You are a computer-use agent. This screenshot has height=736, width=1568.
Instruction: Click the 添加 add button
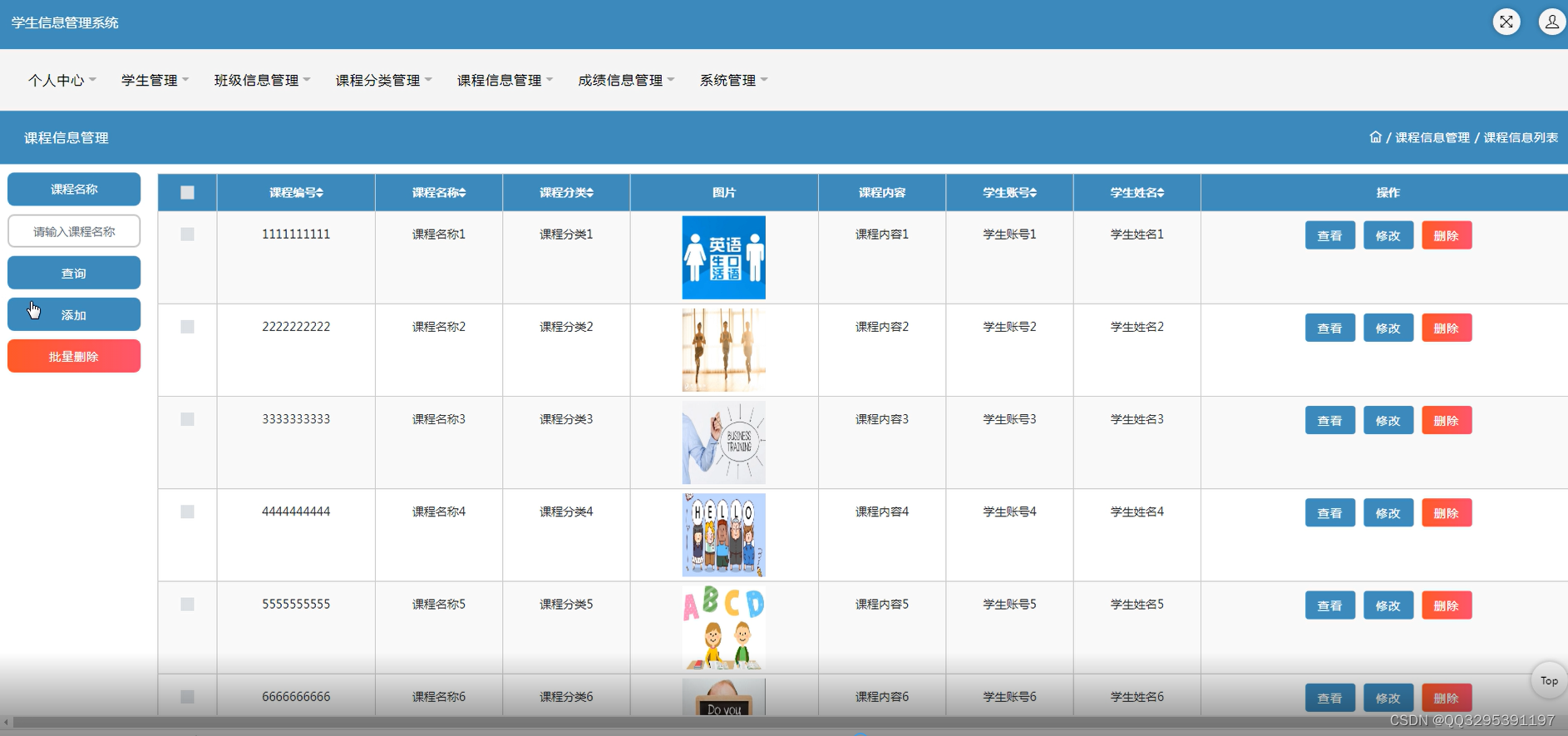point(74,314)
